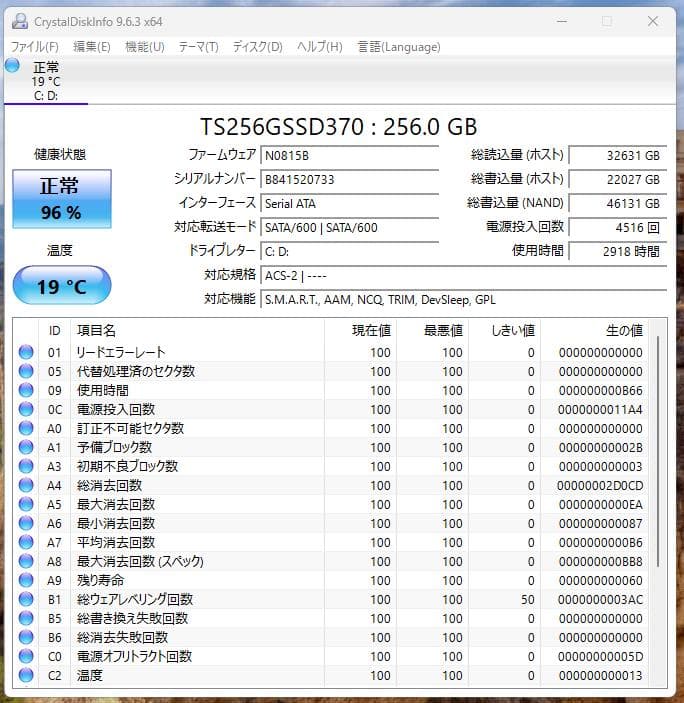Image resolution: width=684 pixels, height=703 pixels.
Task: Click status orb for B1 総ウェアレベリング回数
Action: point(26,599)
